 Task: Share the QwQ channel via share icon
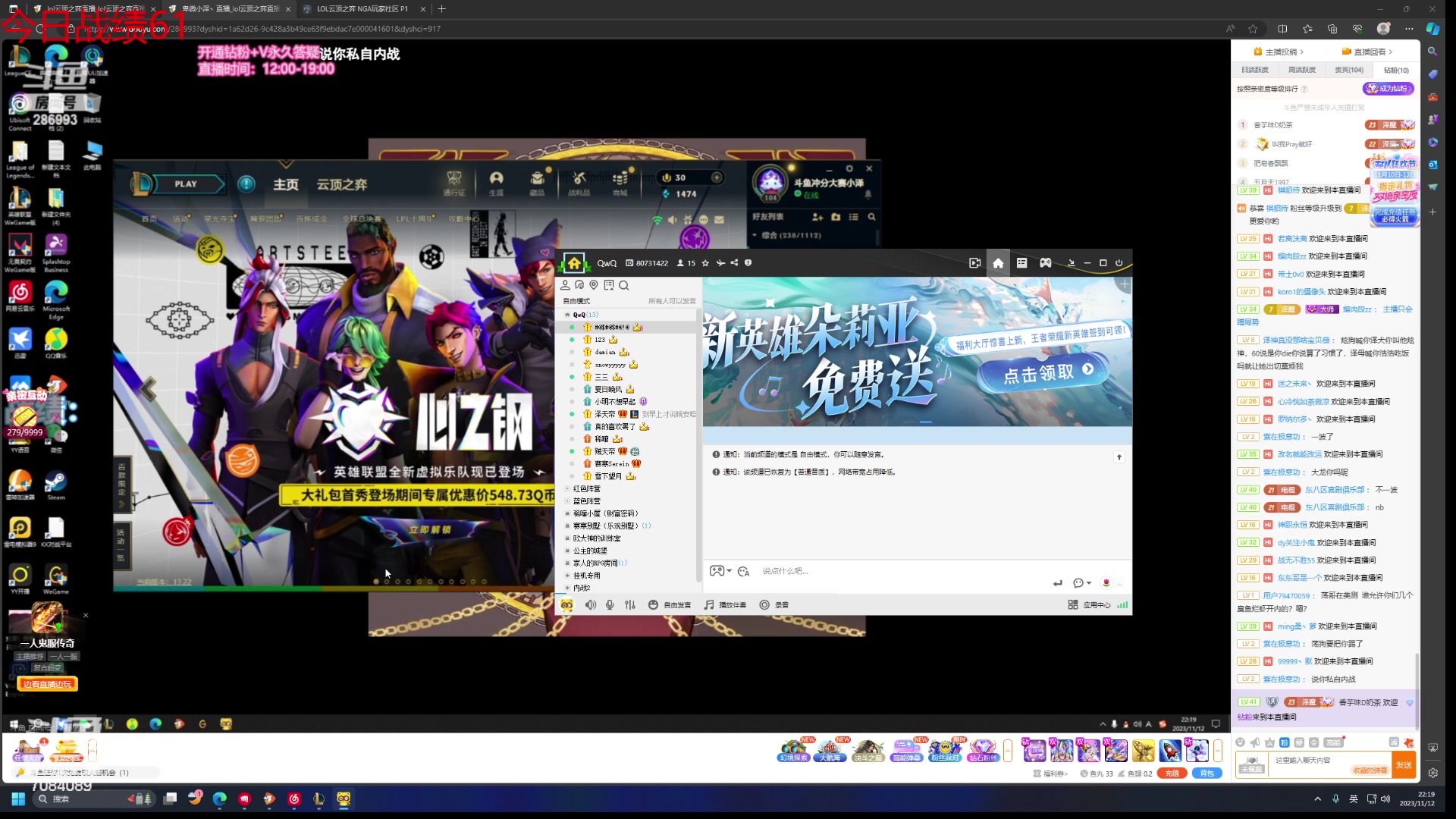734,263
